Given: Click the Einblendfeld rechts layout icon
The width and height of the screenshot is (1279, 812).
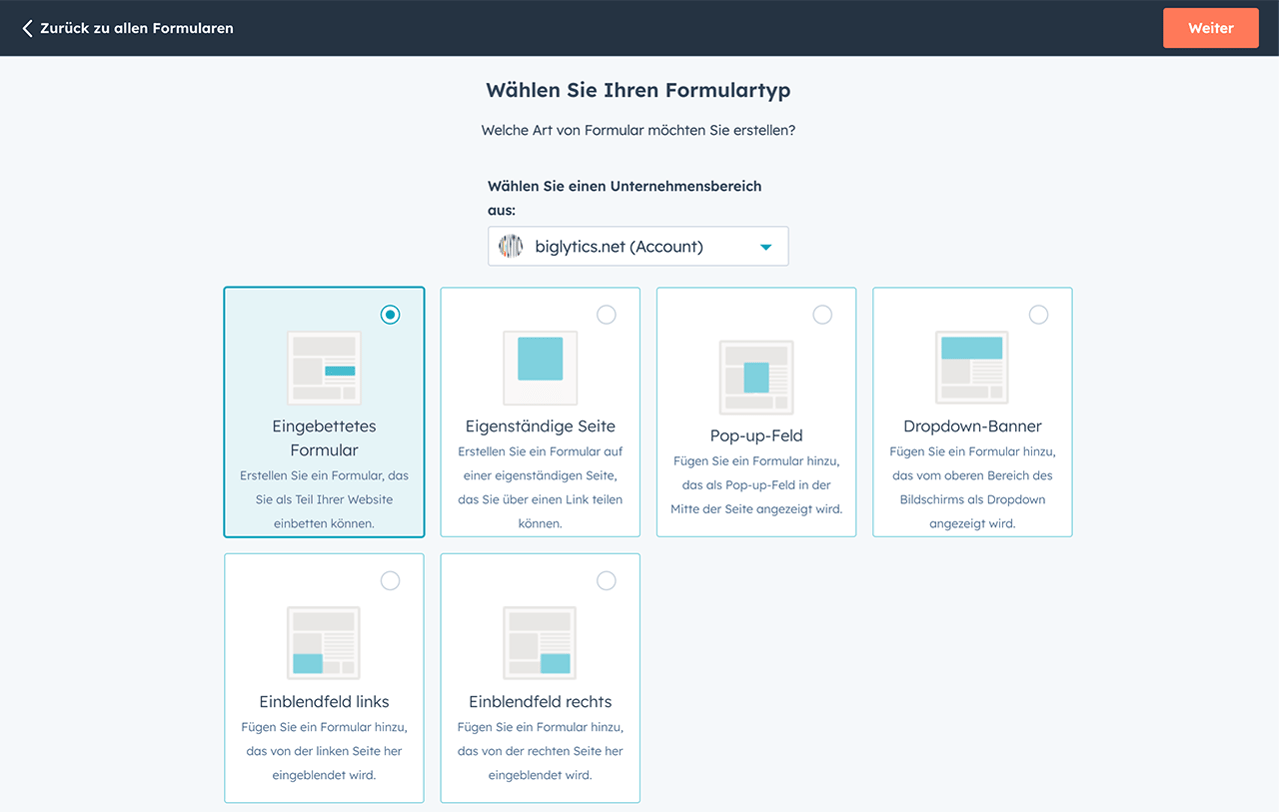Looking at the screenshot, I should [x=540, y=643].
